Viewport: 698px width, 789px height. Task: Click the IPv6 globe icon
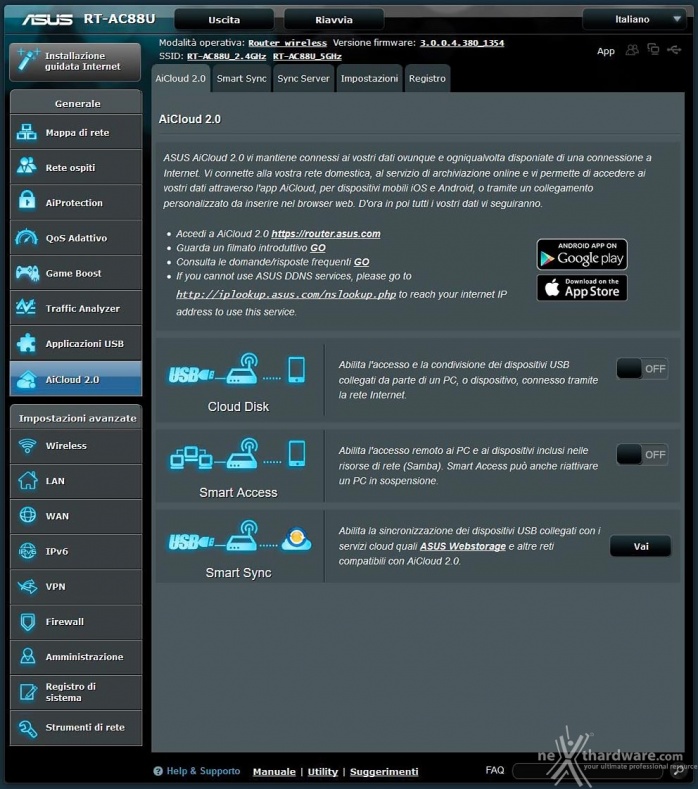tap(27, 551)
